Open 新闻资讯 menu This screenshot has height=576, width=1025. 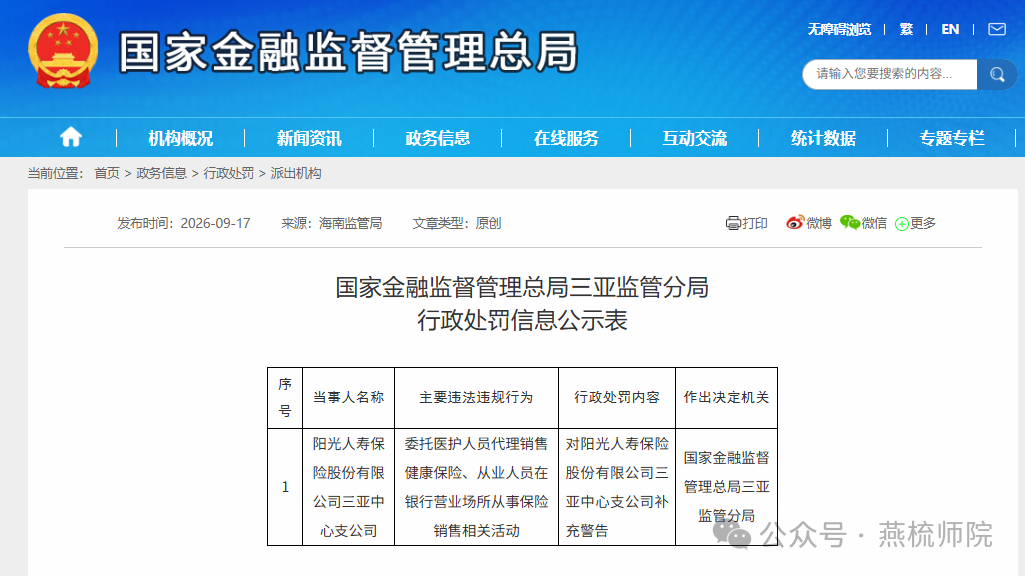[x=309, y=138]
